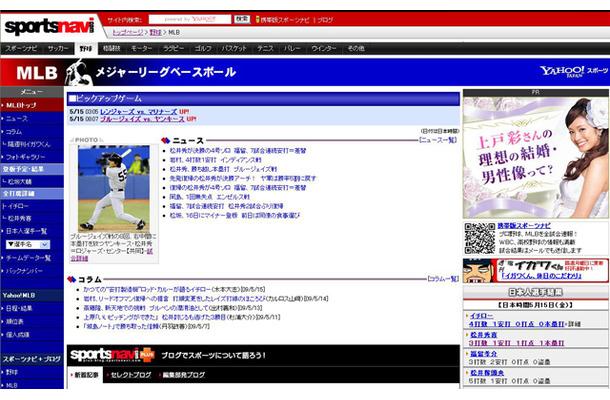610x400 pixels.
Task: Select the 格闘技 navigation tab
Action: (112, 48)
